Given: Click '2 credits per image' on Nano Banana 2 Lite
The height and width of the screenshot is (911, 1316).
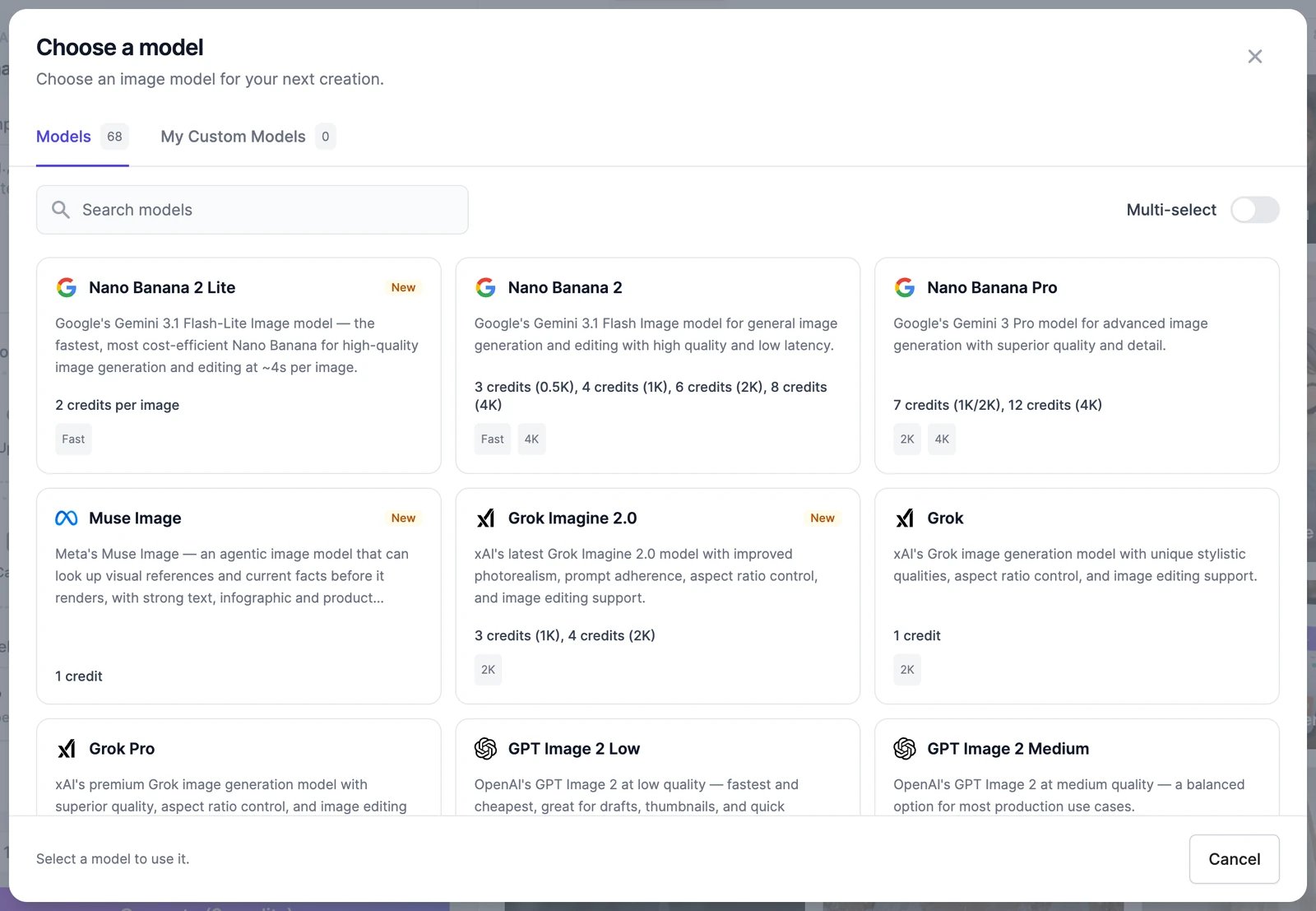Looking at the screenshot, I should click(x=117, y=405).
